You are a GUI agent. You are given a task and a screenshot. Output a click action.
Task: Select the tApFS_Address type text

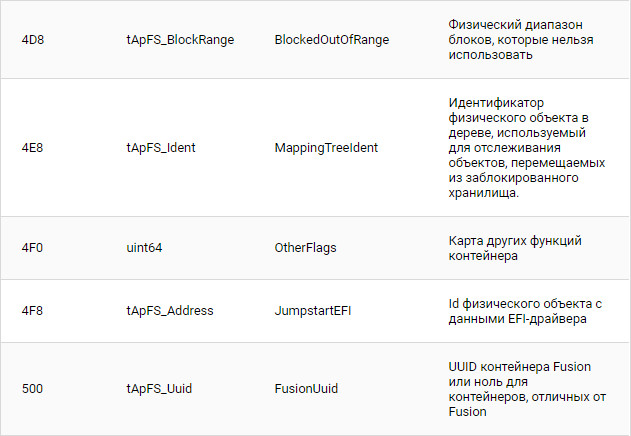pos(170,311)
